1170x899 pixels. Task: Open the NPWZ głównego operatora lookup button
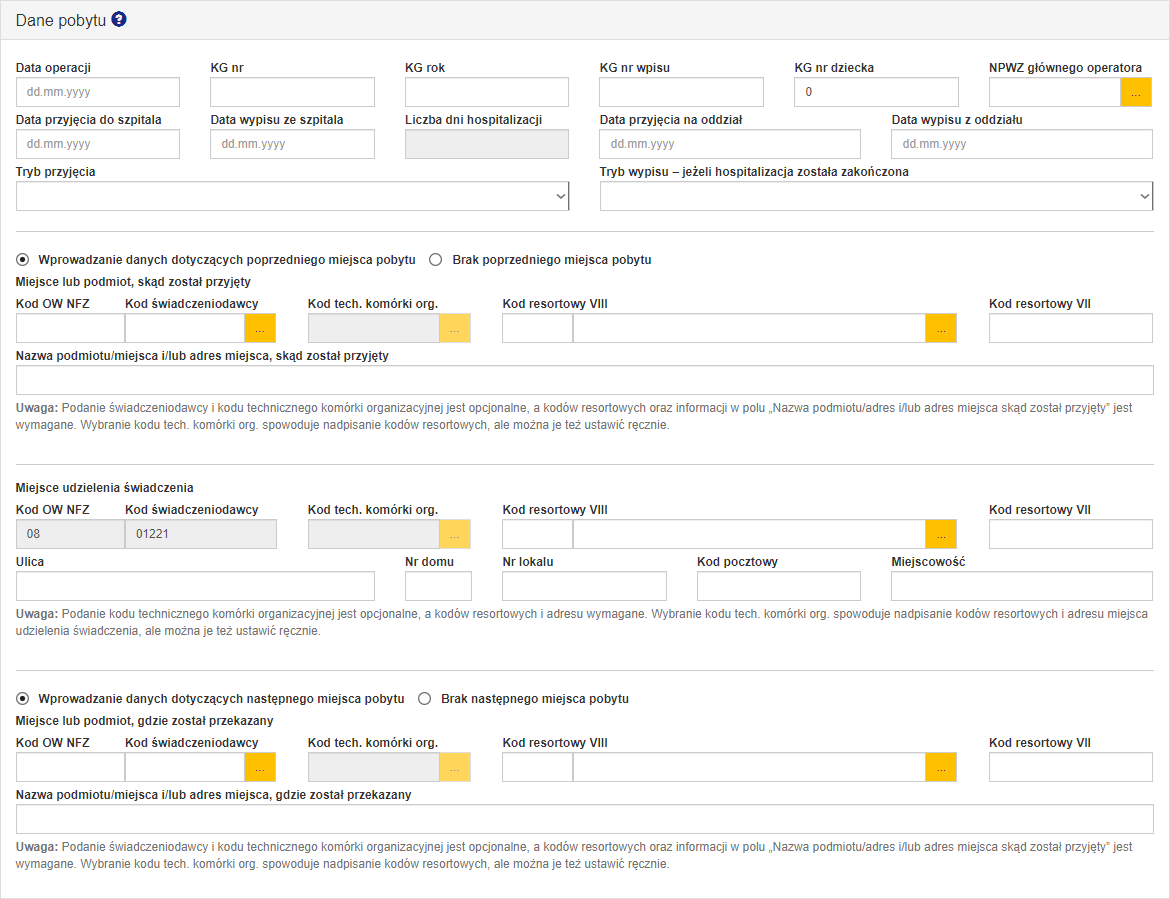tap(1136, 92)
